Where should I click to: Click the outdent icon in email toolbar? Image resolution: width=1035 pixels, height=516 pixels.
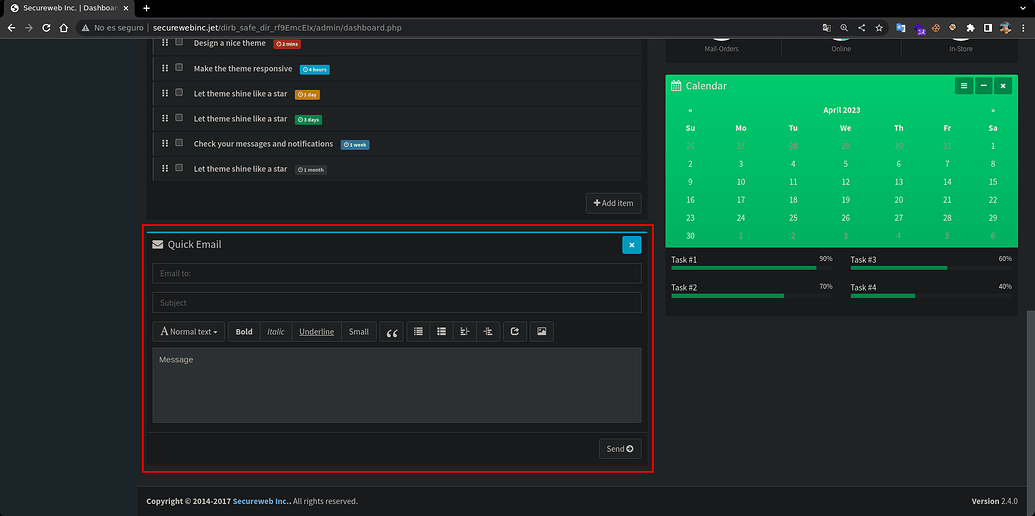[464, 332]
